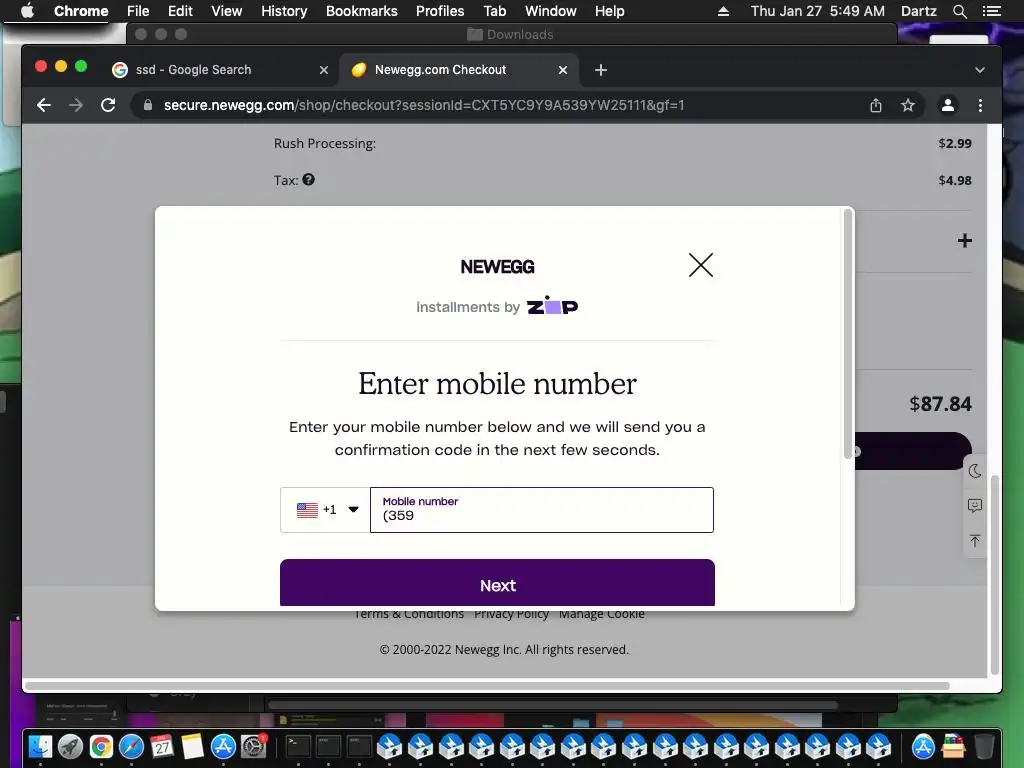Bookmark this page with the star icon
This screenshot has height=768, width=1024.
908,105
